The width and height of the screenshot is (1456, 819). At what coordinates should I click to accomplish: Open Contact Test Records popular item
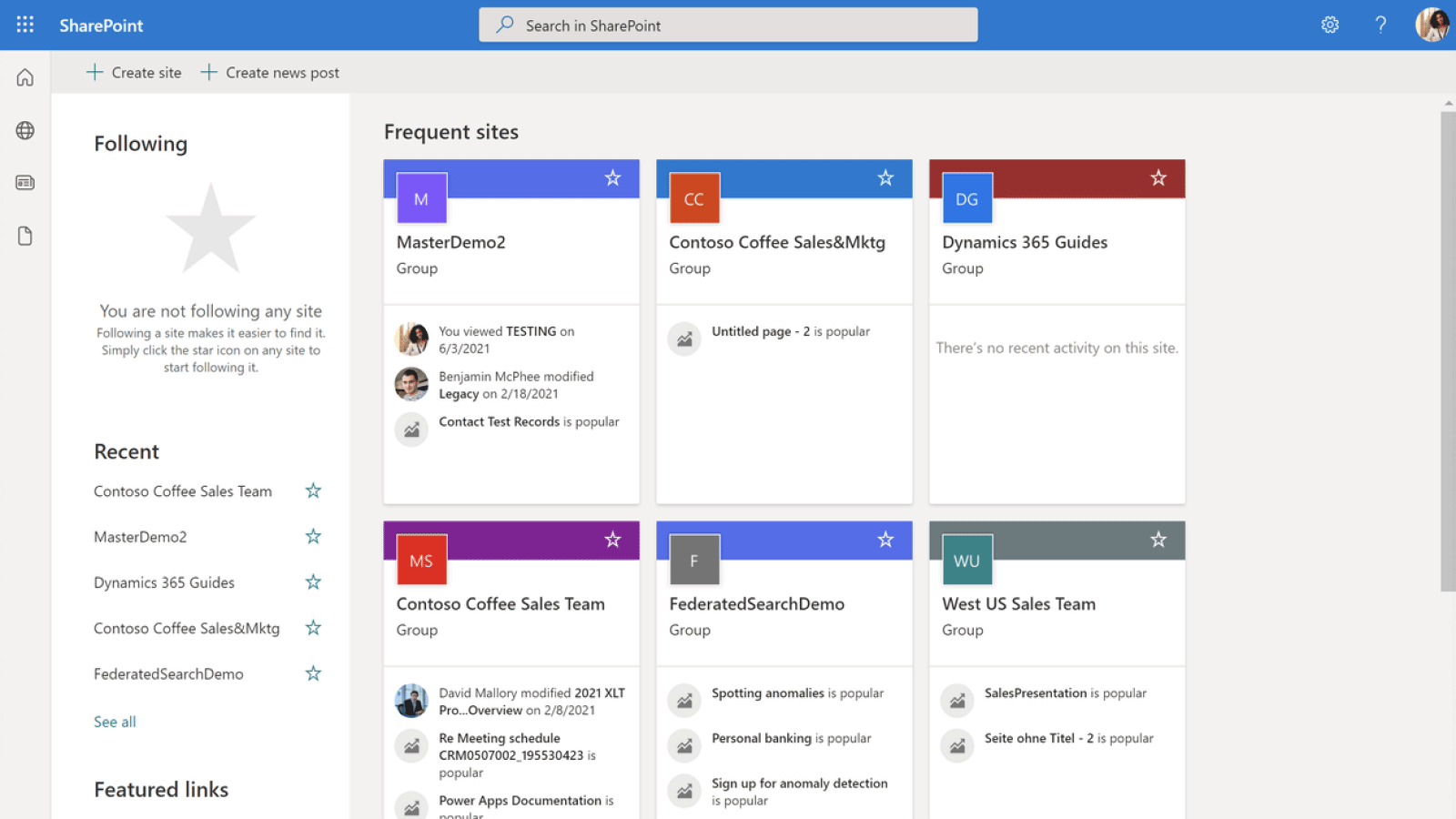click(x=529, y=421)
